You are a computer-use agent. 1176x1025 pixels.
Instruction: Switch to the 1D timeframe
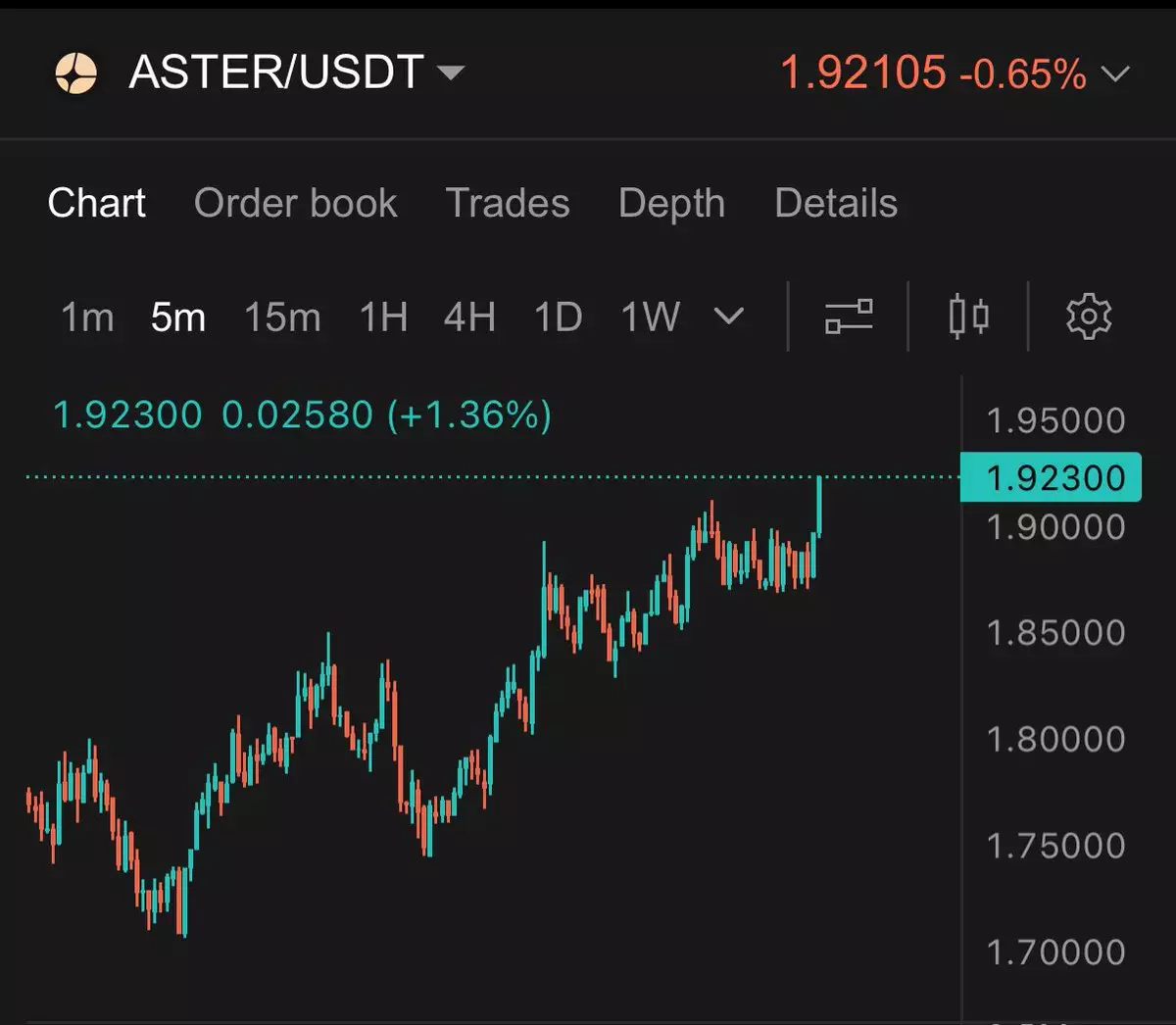(x=559, y=317)
